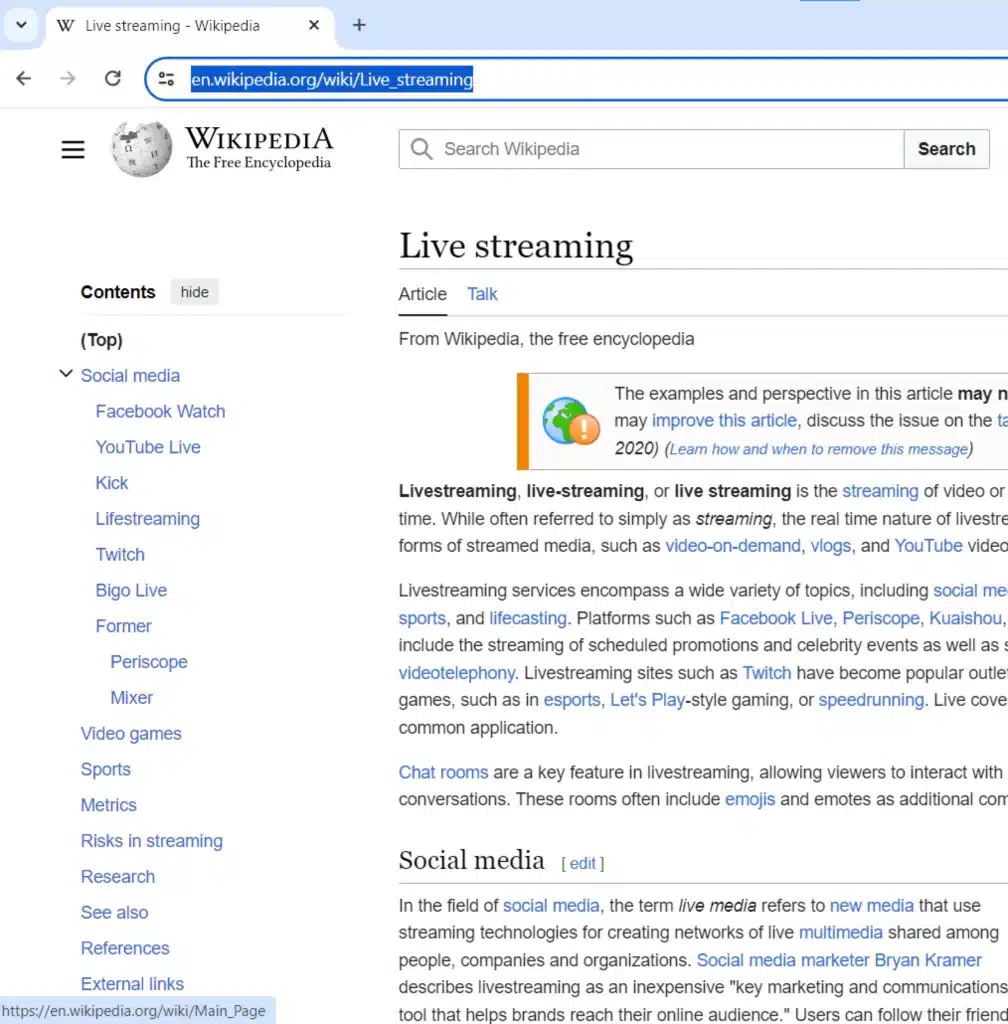
Task: Open the videotelephony link
Action: coord(456,673)
